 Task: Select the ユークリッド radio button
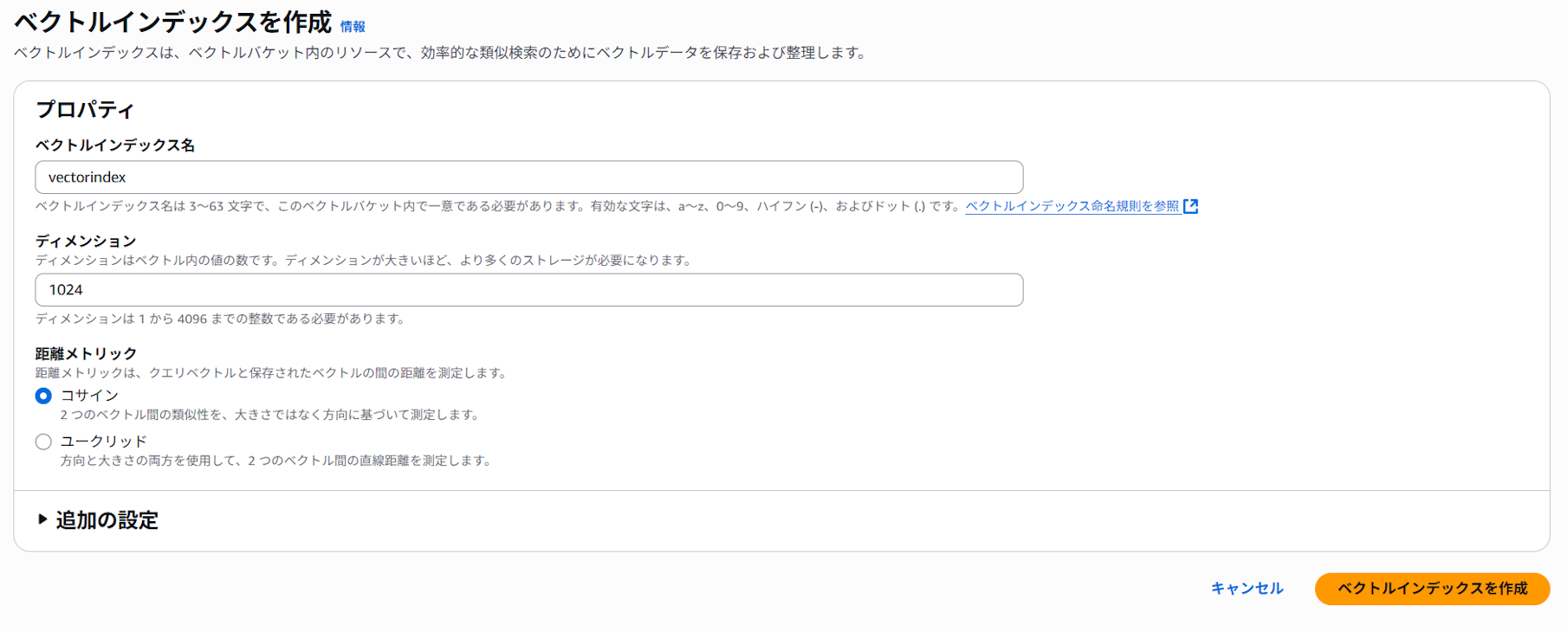[x=43, y=442]
